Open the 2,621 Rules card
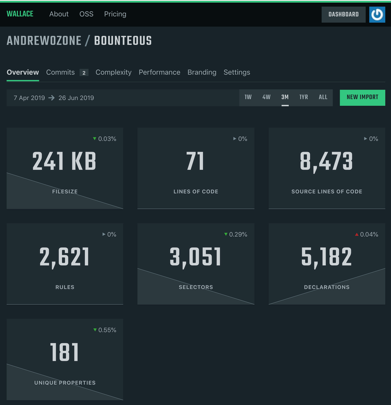The width and height of the screenshot is (391, 405). click(65, 264)
